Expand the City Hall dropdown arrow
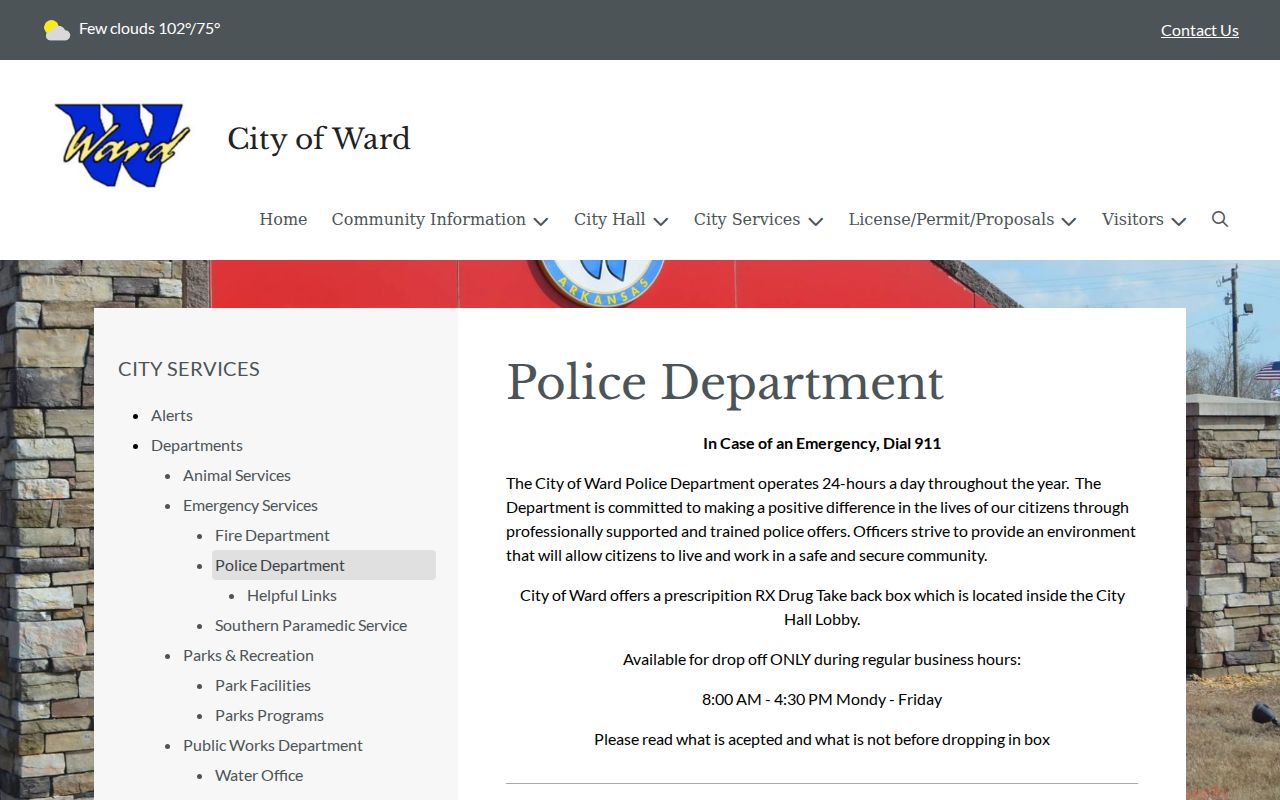 661,221
